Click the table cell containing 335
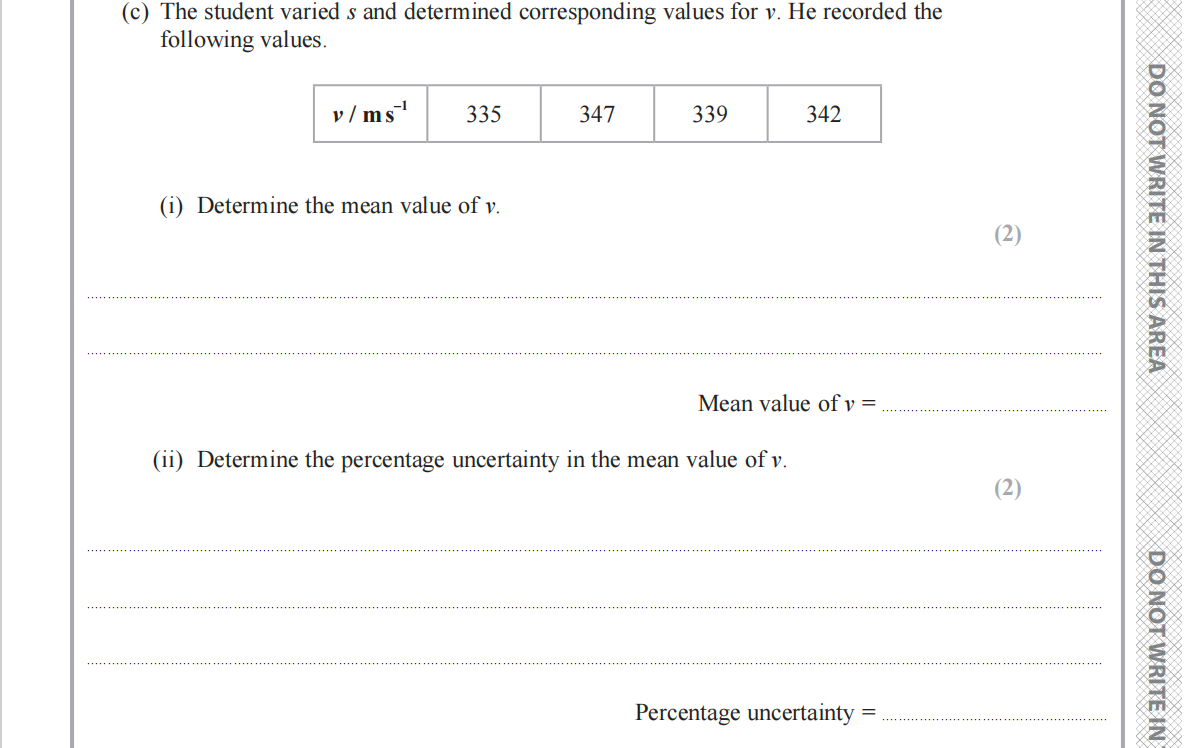This screenshot has width=1190, height=748. (483, 114)
